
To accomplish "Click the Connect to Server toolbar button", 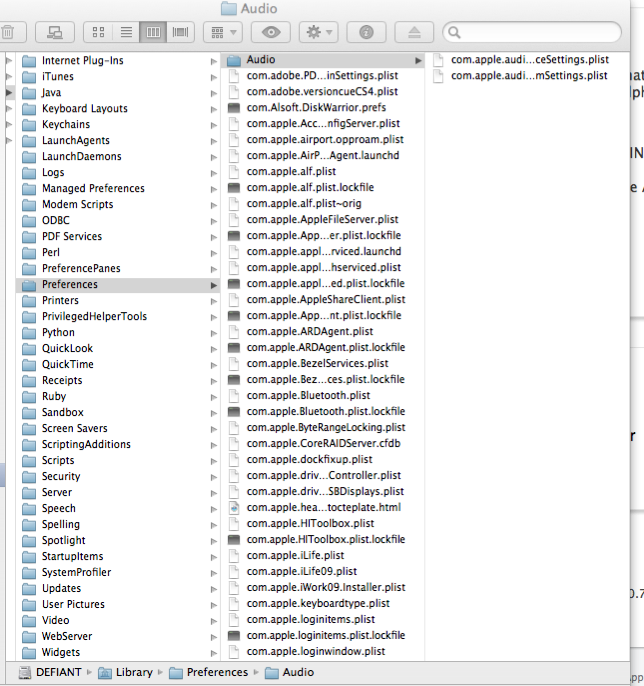I will coord(55,32).
